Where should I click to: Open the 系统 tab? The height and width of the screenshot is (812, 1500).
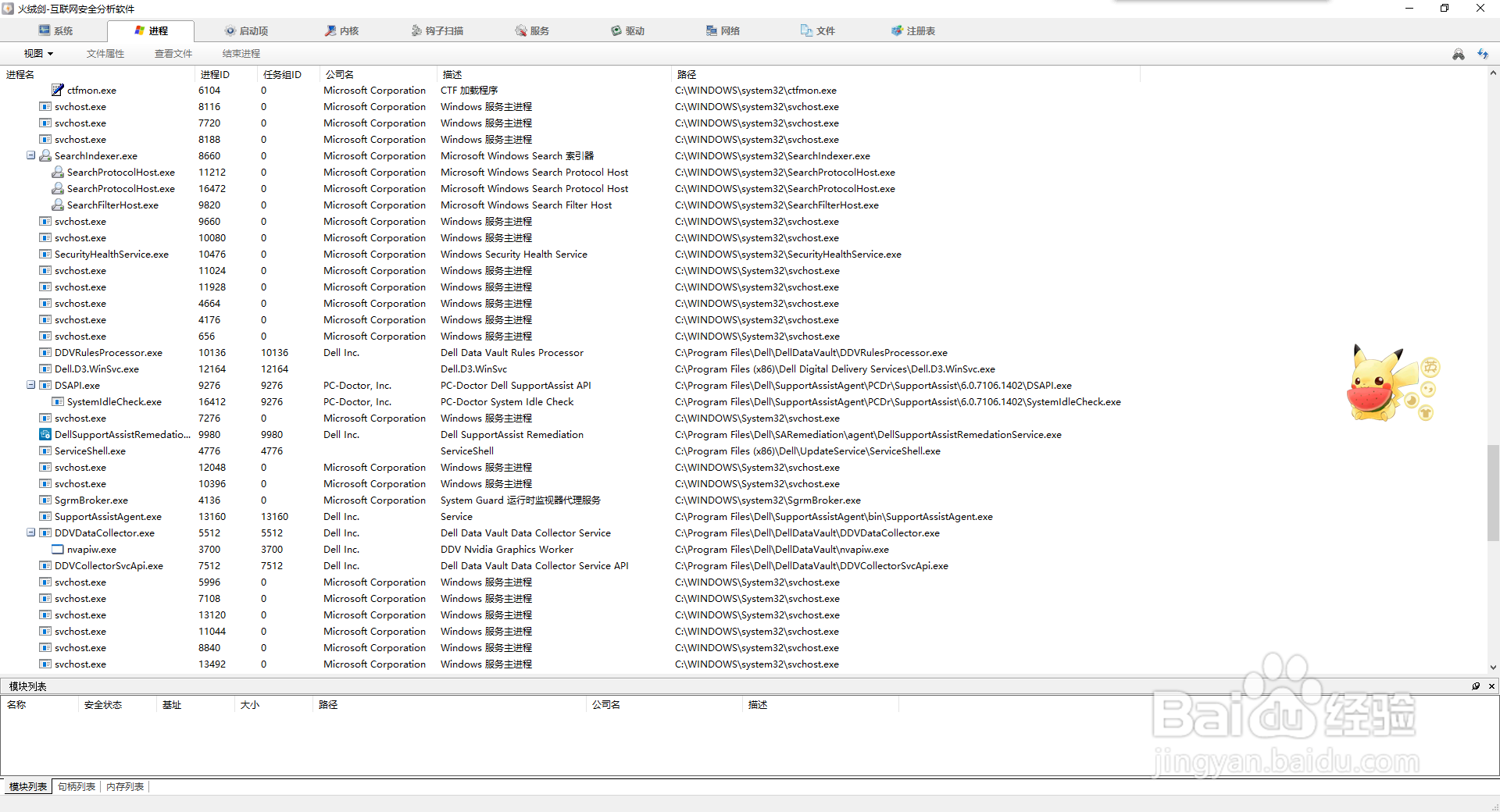55,30
